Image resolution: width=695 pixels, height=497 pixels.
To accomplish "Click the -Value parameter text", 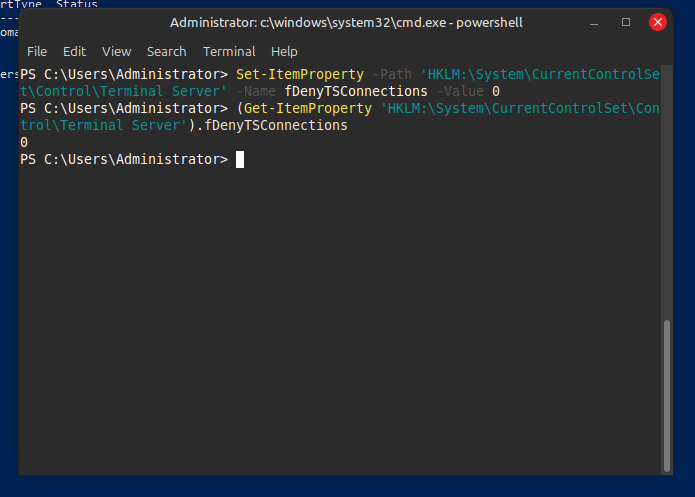I will tap(460, 92).
